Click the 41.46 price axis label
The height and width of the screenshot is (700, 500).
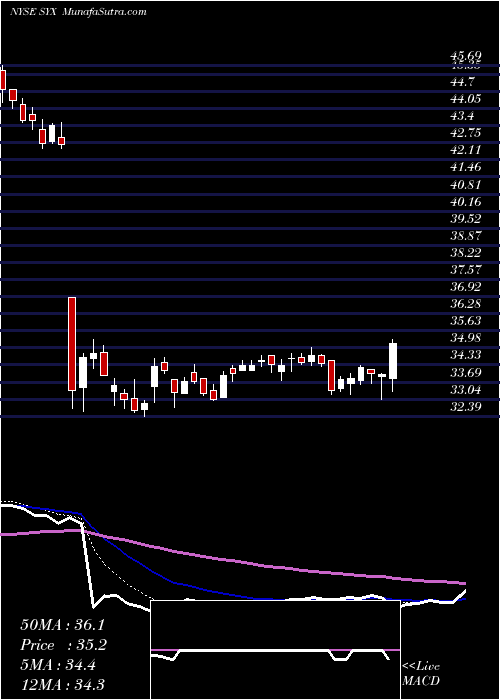tap(466, 167)
